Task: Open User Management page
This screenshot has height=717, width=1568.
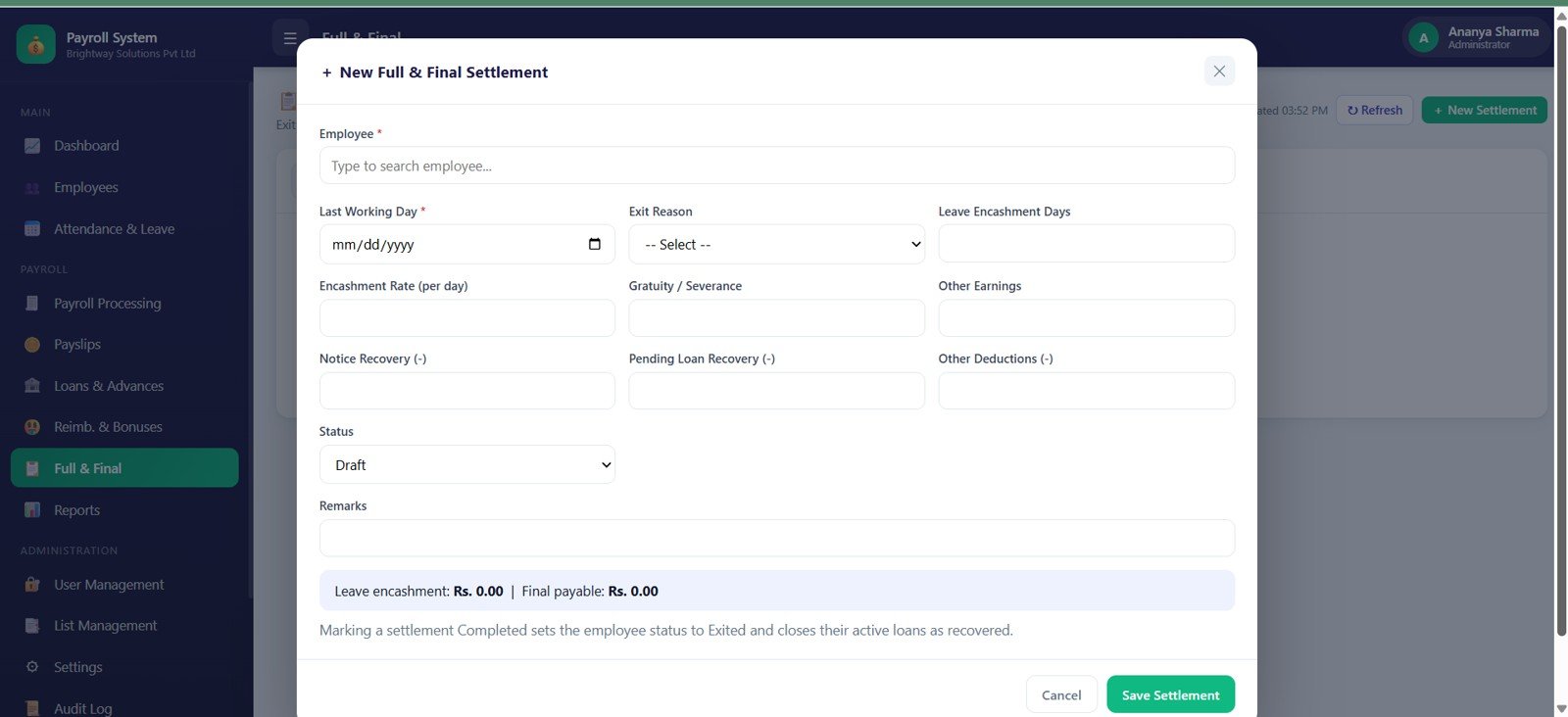Action: point(124,585)
